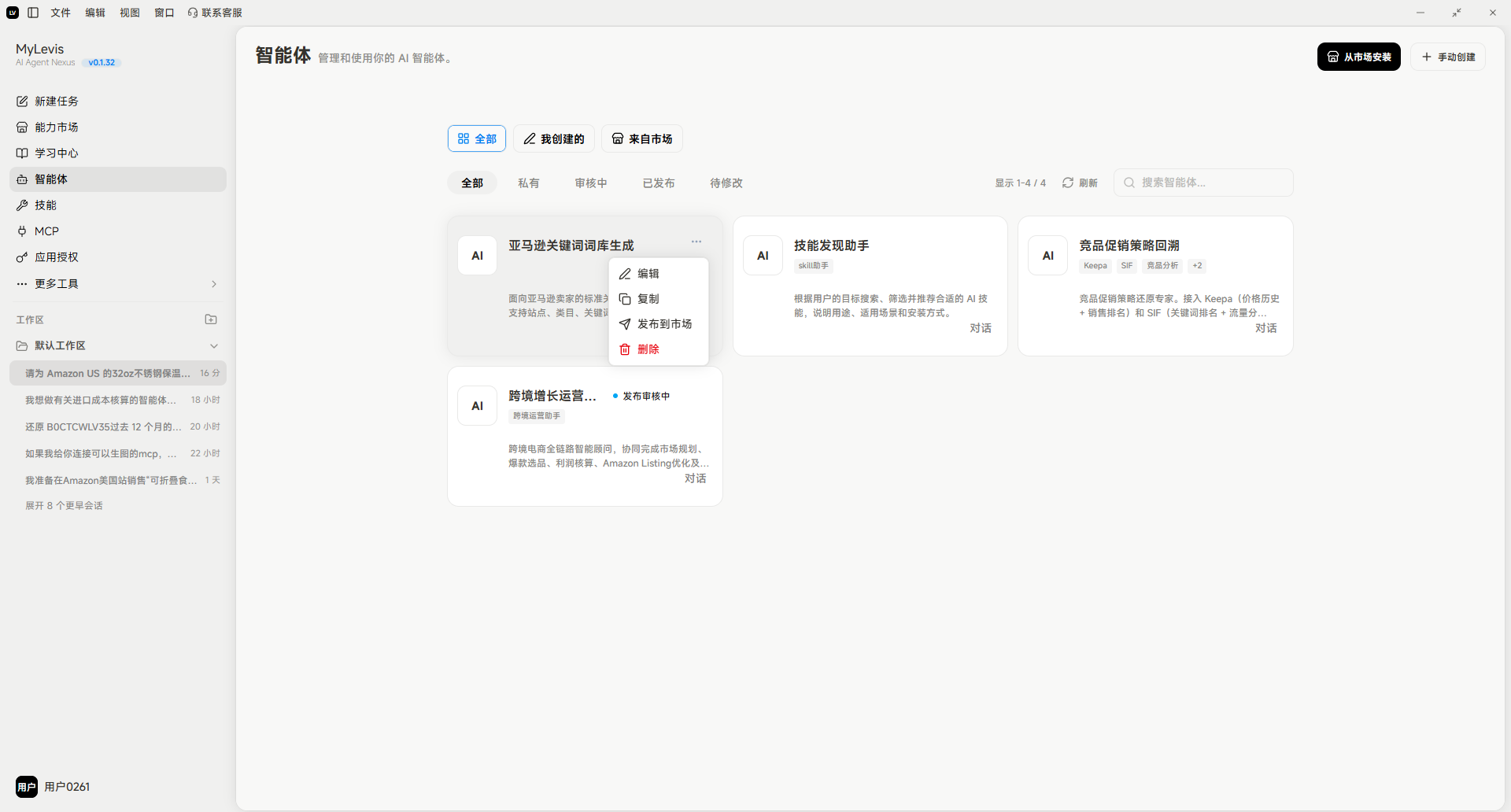
Task: Switch to the 审核中 tab
Action: coord(591,183)
